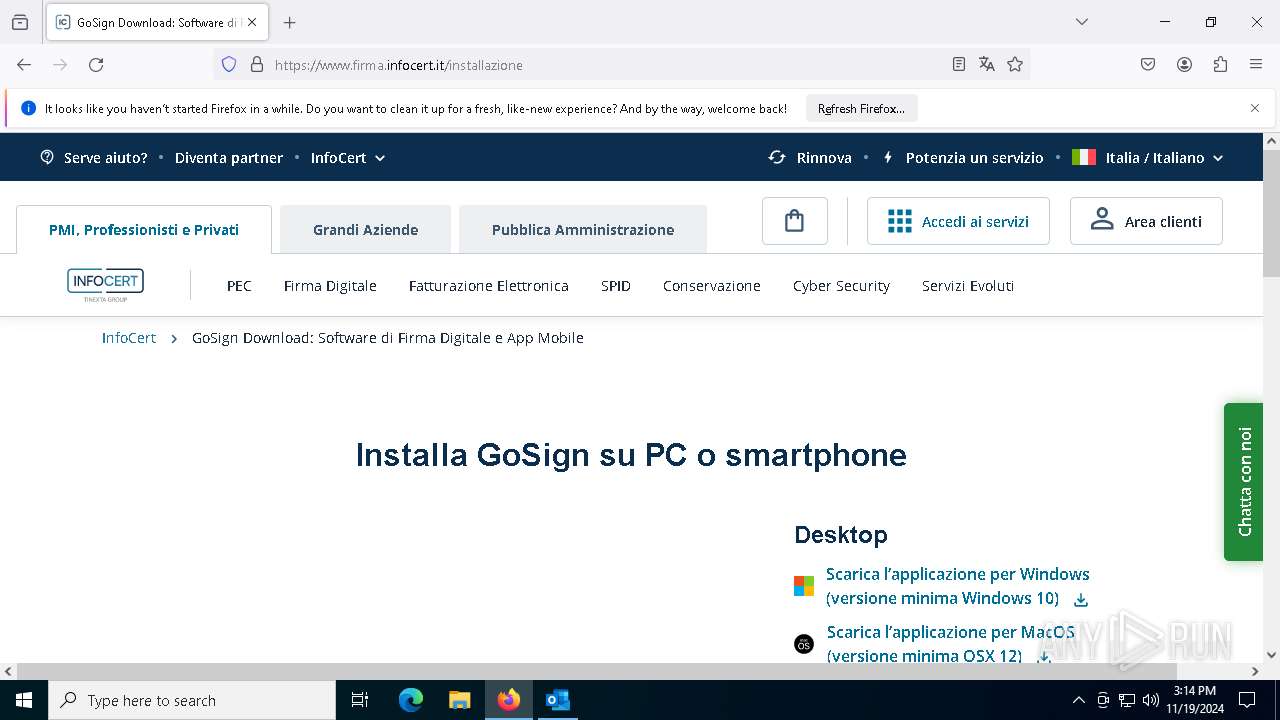Open volume control in system tray
This screenshot has height=720, width=1280.
[x=1150, y=700]
